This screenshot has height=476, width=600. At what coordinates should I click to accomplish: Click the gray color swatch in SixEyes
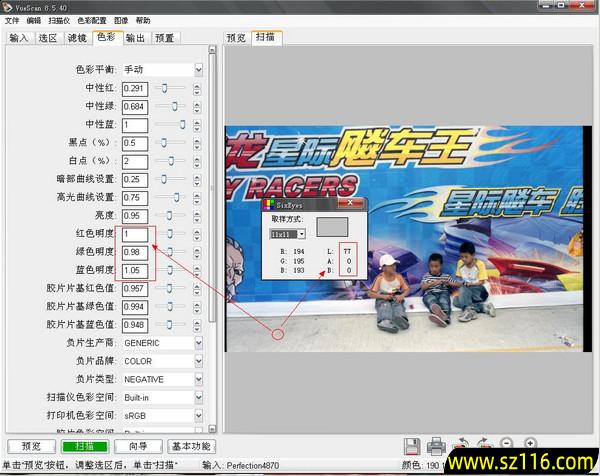click(332, 227)
